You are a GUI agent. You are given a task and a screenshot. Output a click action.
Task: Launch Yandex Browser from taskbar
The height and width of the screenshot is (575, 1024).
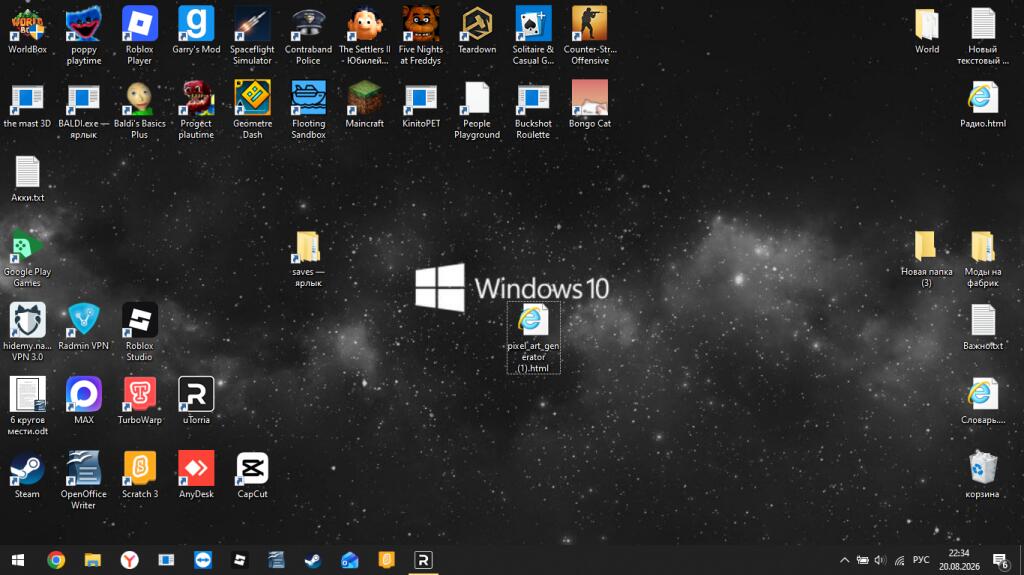[x=129, y=560]
